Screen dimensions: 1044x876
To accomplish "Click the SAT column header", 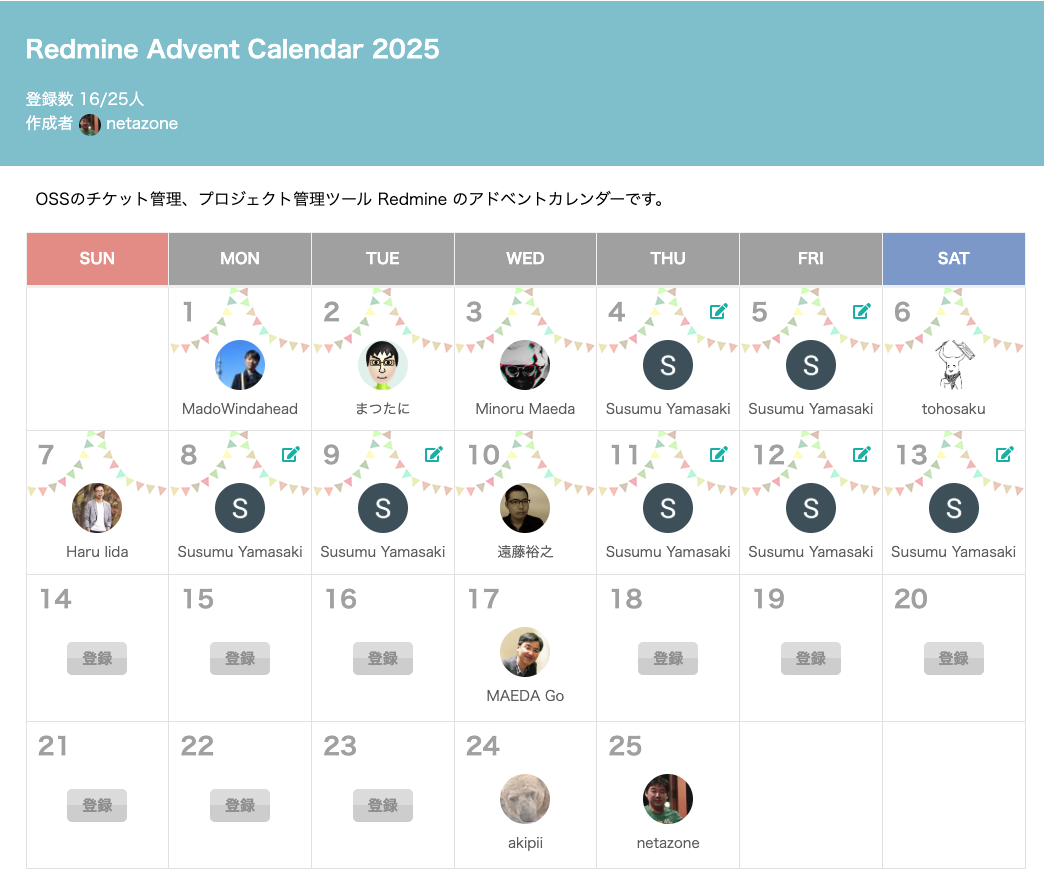I will tap(953, 259).
